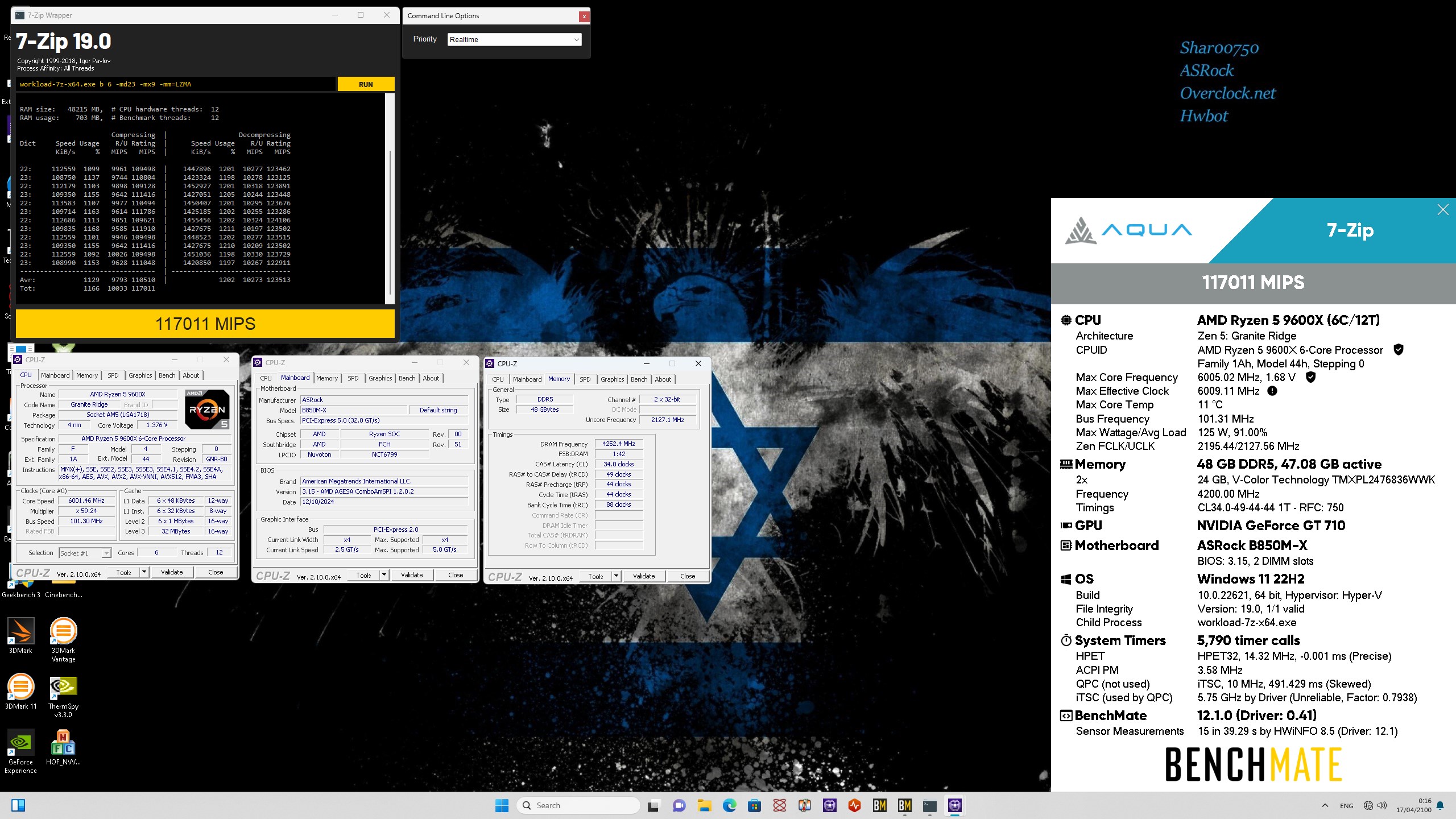Open the 3DMark Vantage desktop shortcut
The height and width of the screenshot is (819, 1456).
(x=63, y=640)
